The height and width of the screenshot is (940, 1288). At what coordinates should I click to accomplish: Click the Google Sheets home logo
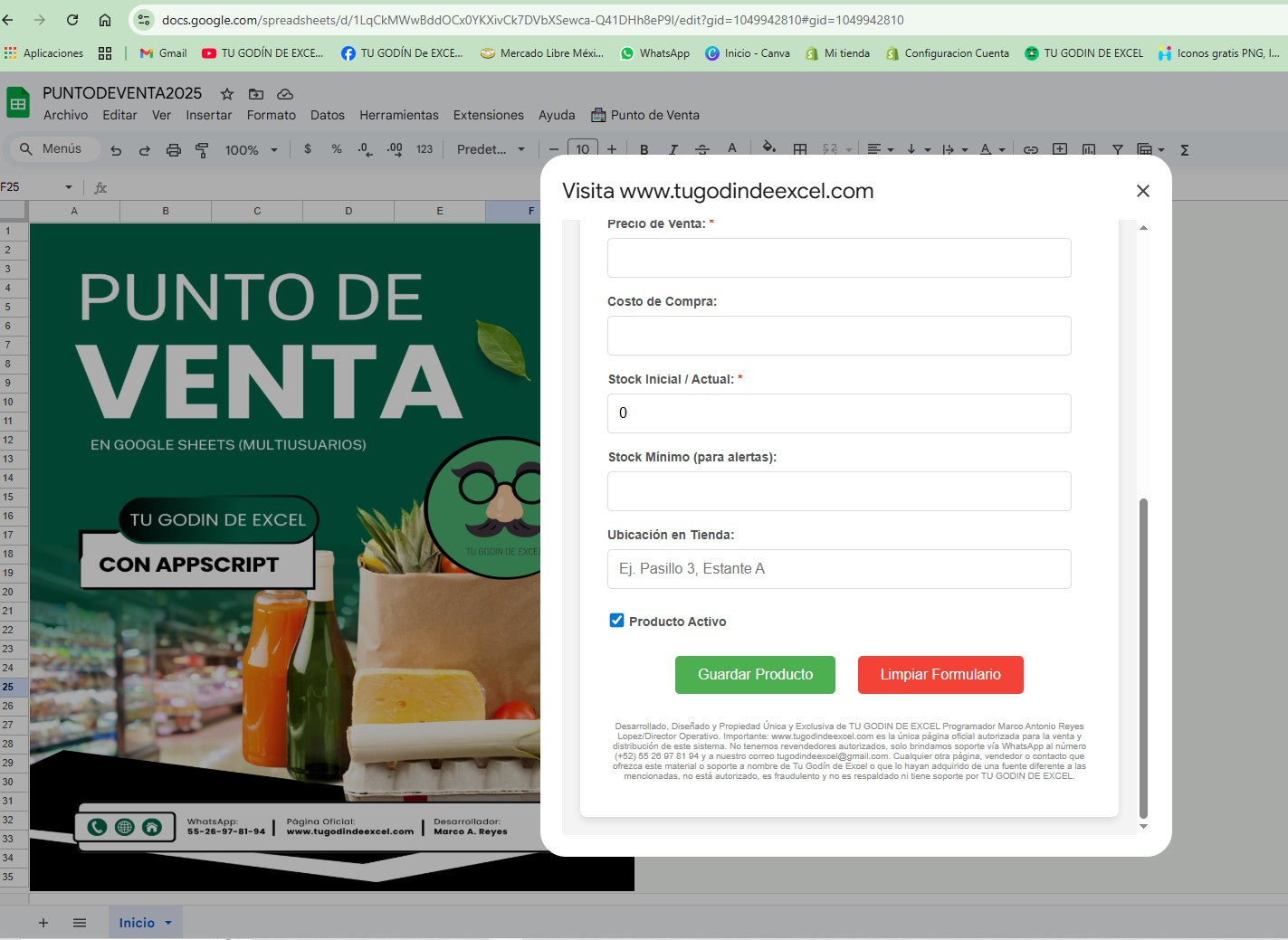pyautogui.click(x=18, y=102)
